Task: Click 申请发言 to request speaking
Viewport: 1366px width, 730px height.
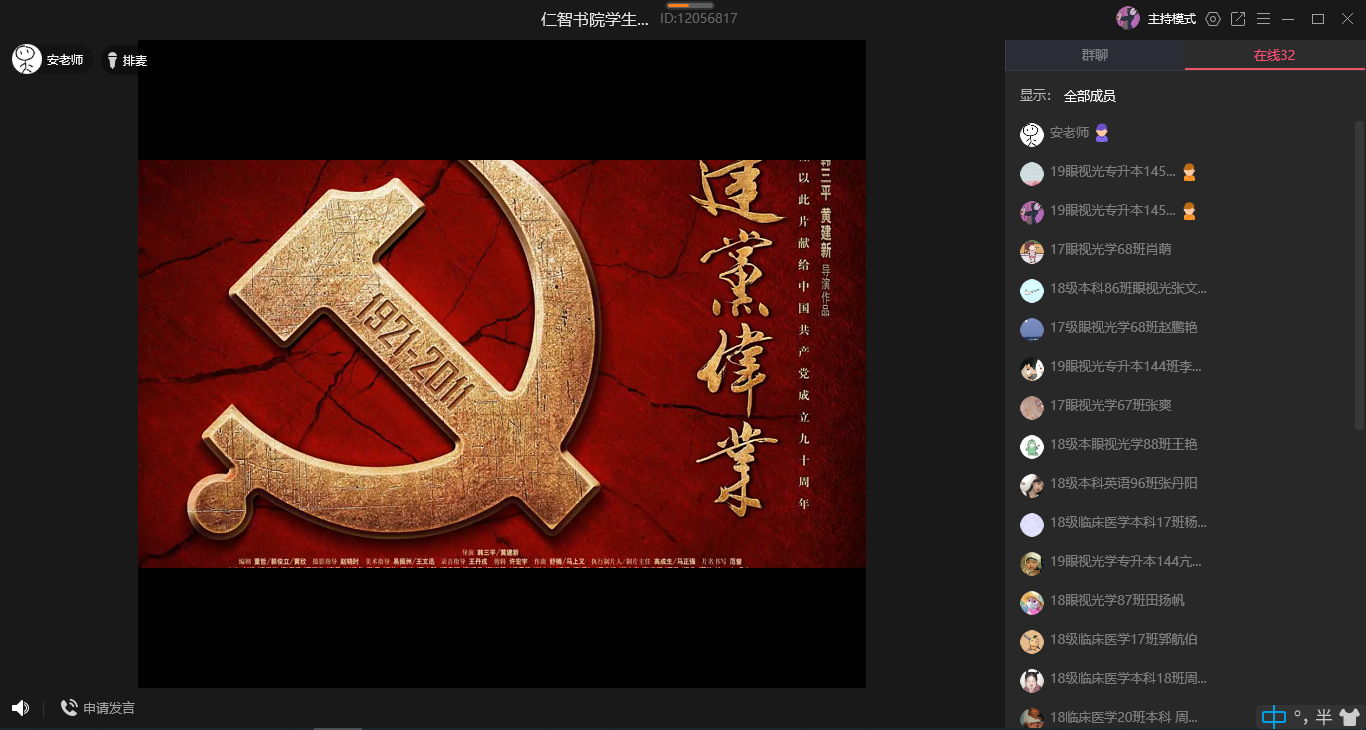Action: (x=98, y=708)
